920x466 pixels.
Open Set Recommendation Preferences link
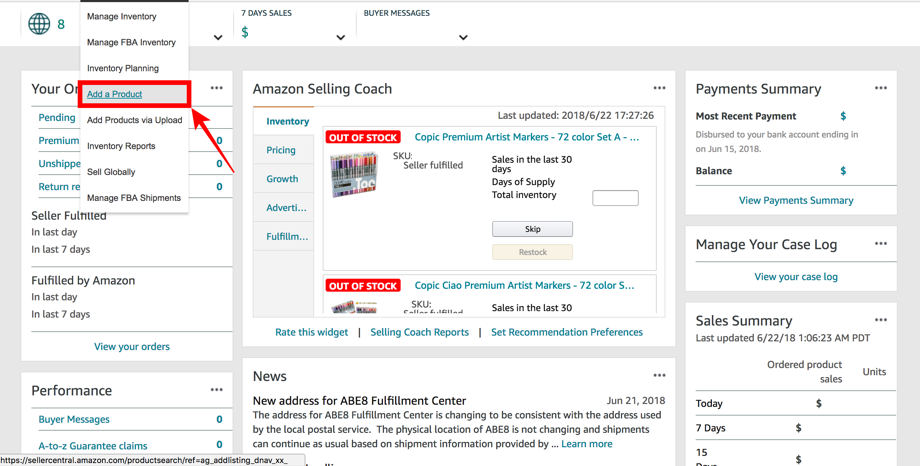[x=567, y=332]
